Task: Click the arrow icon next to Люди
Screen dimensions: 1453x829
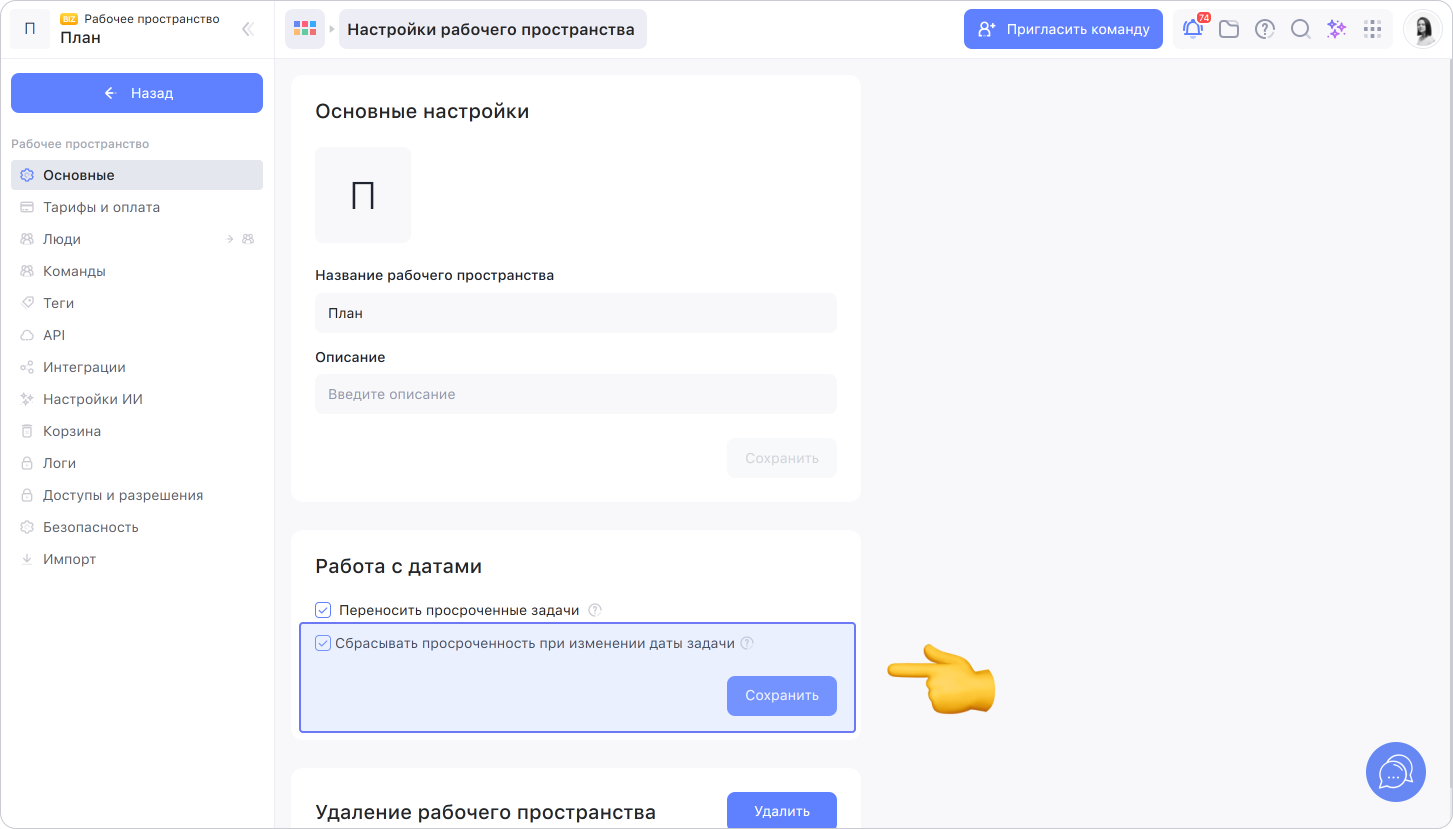Action: (230, 239)
